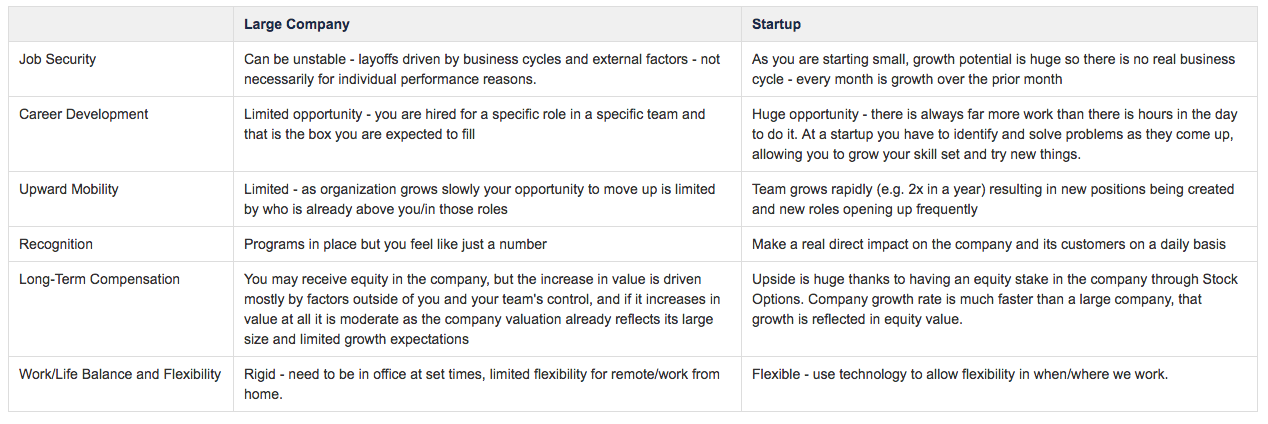Click Large Company job security text about layoffs
This screenshot has width=1268, height=424.
pos(481,69)
